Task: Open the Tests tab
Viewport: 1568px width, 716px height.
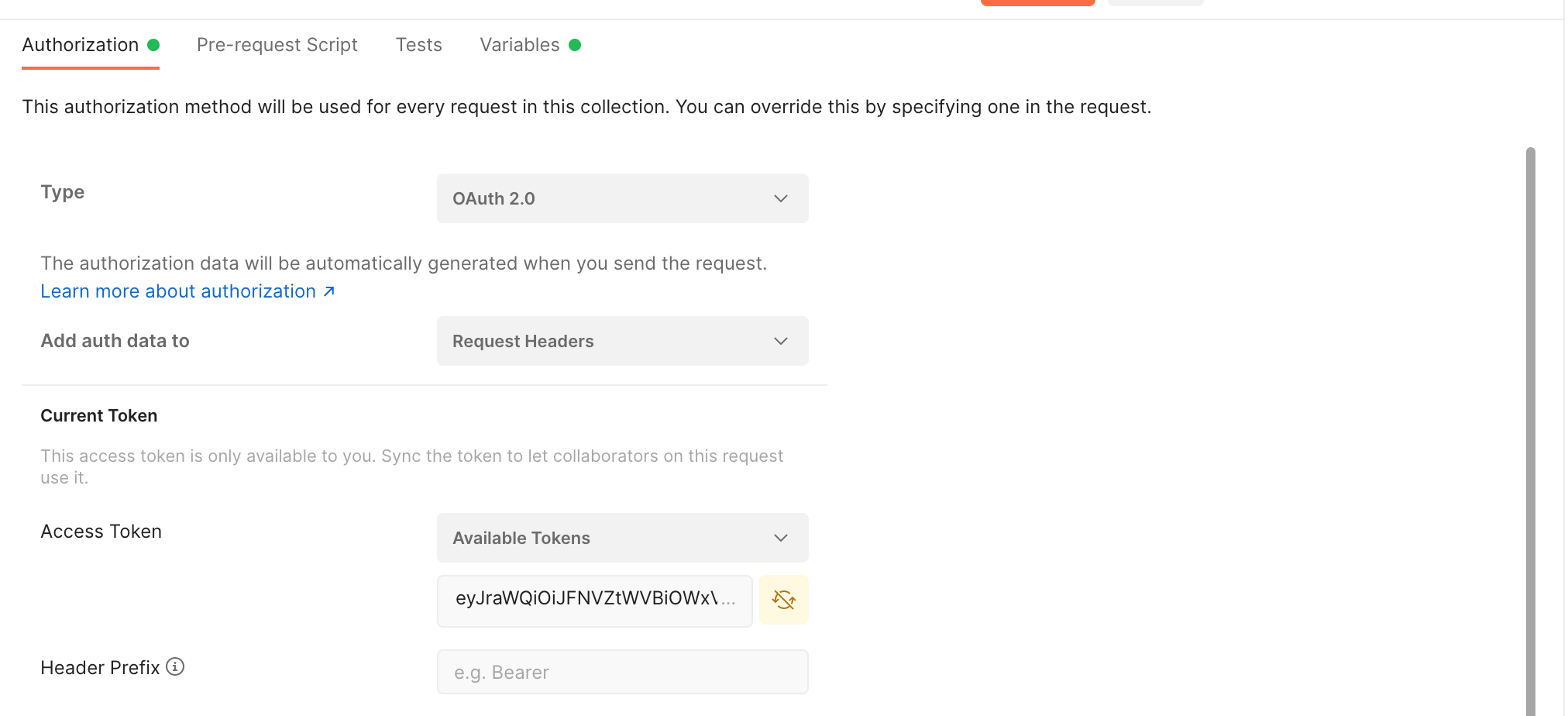Action: [418, 45]
